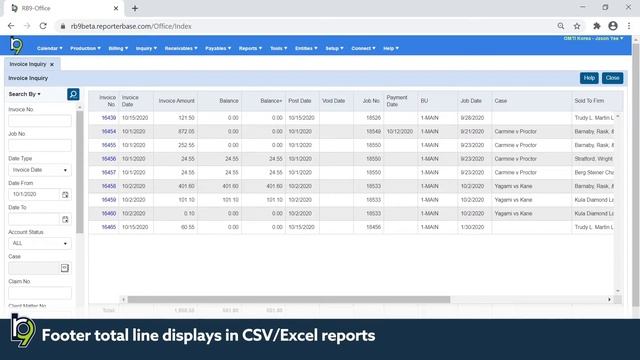Viewport: 640px width, 360px height.
Task: Click the browser zoom magnifier icon in address bar
Action: point(561,26)
